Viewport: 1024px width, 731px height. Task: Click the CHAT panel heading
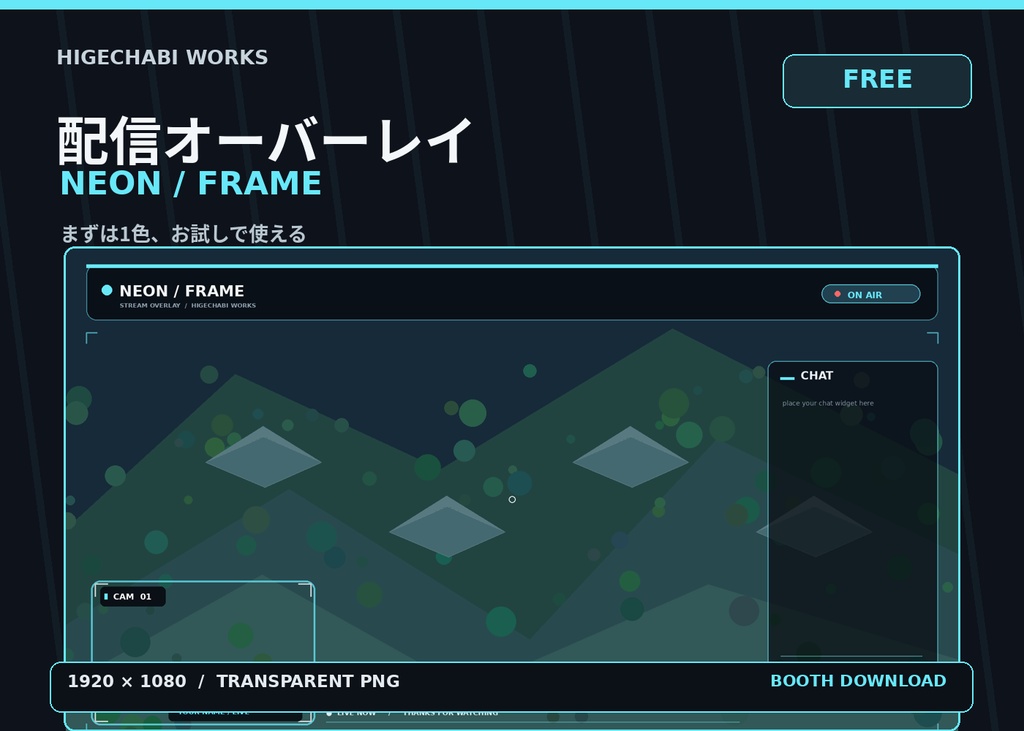tap(816, 376)
